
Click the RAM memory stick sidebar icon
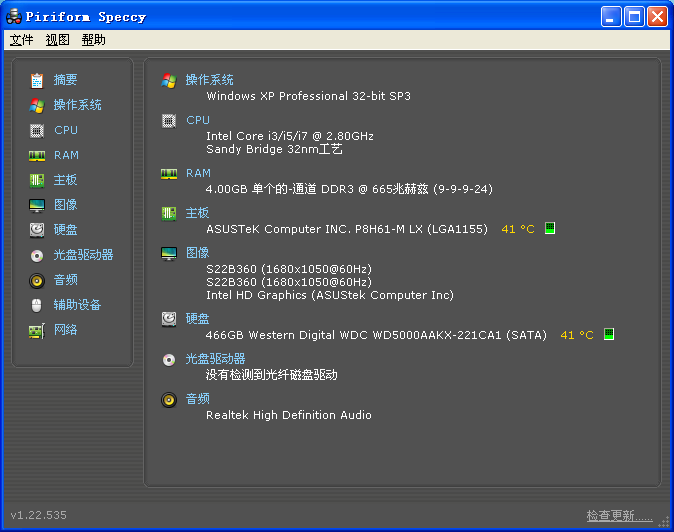click(x=37, y=155)
